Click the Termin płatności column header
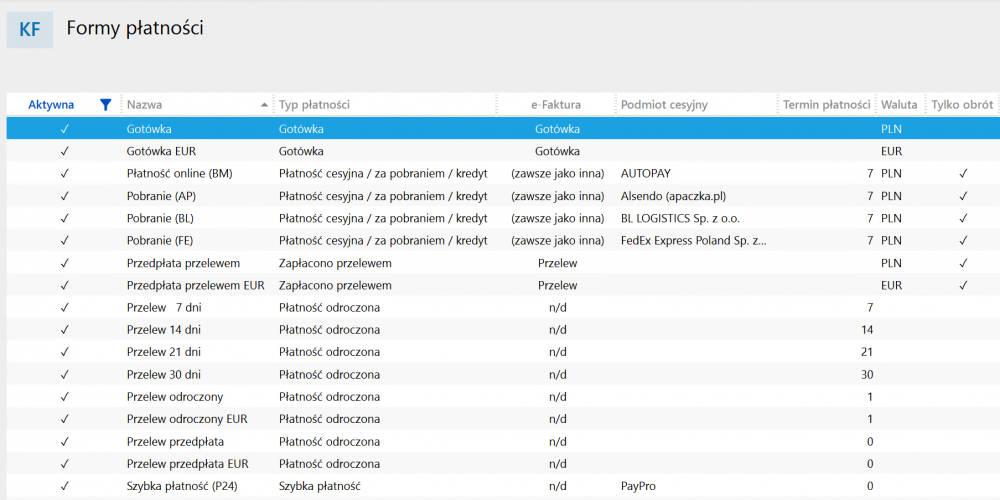 coord(827,105)
